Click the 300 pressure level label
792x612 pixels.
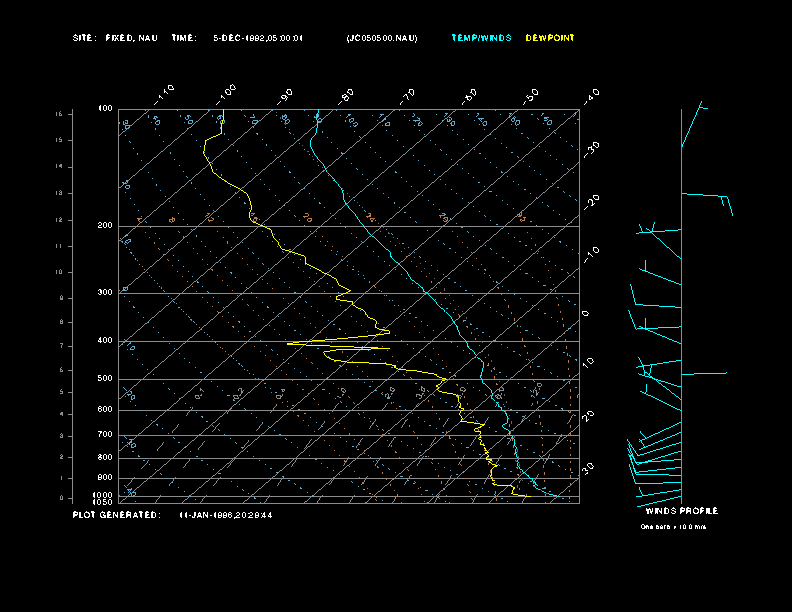[105, 292]
